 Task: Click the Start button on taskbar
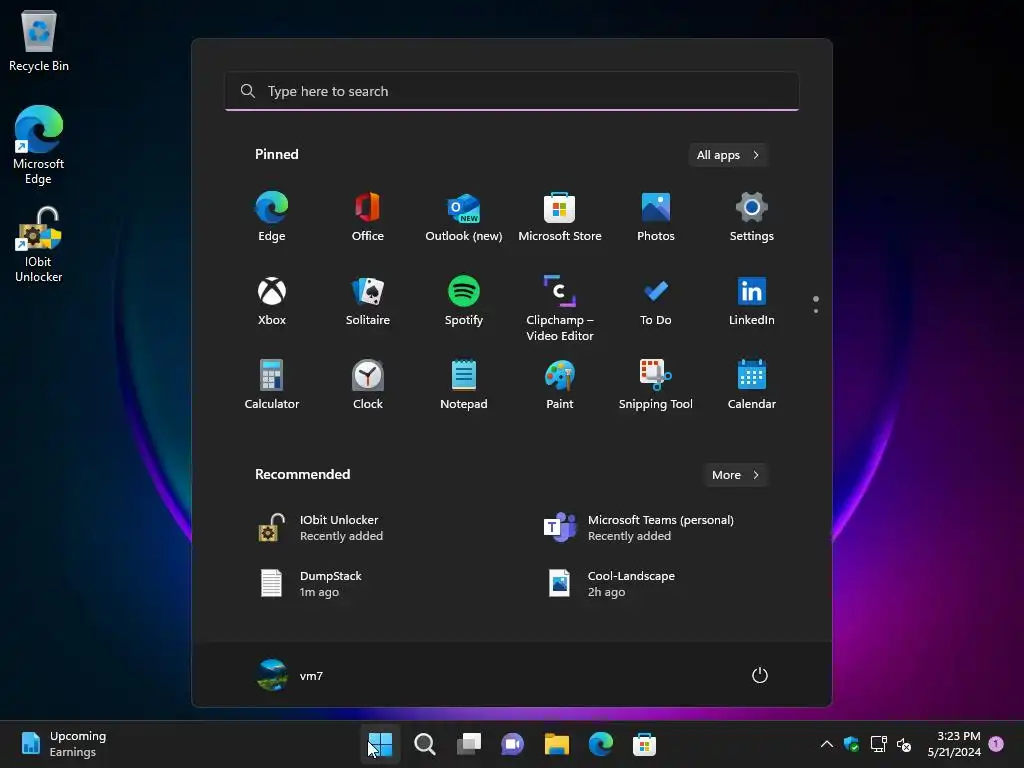point(380,744)
